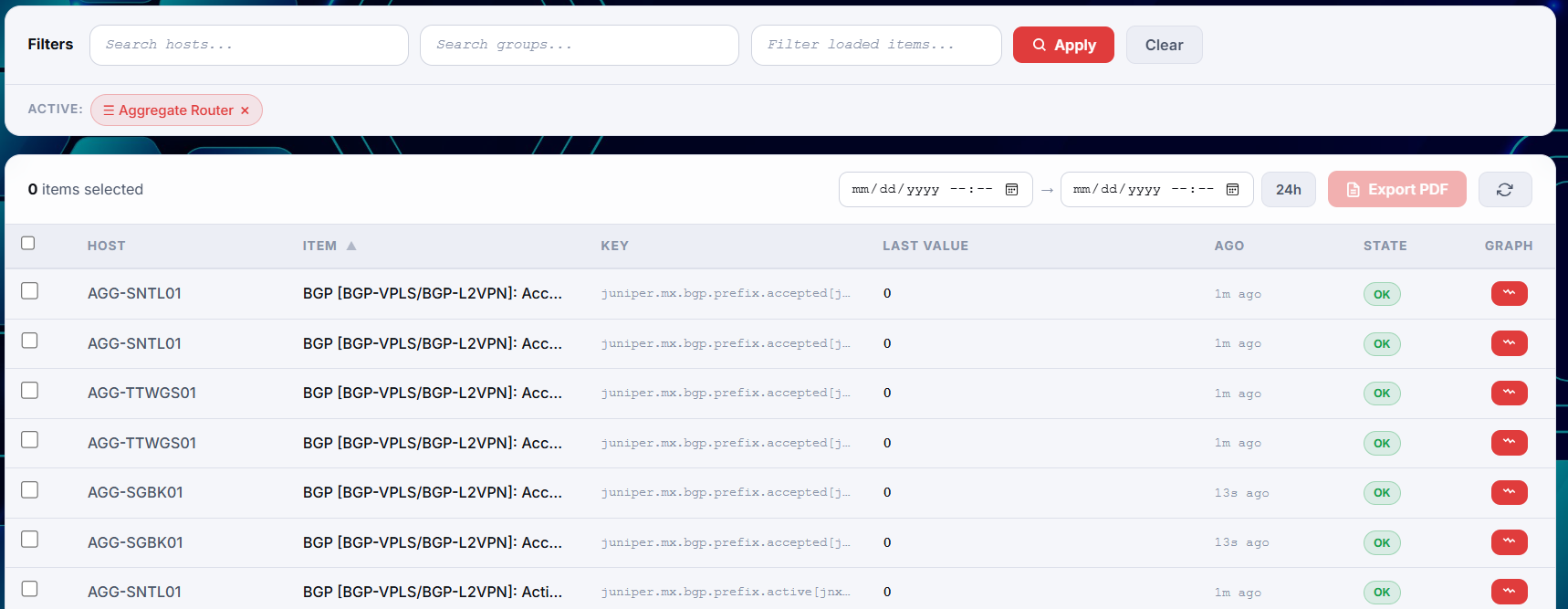Open graph for first AGG-SNTL01 row
1568x609 pixels.
[1510, 293]
